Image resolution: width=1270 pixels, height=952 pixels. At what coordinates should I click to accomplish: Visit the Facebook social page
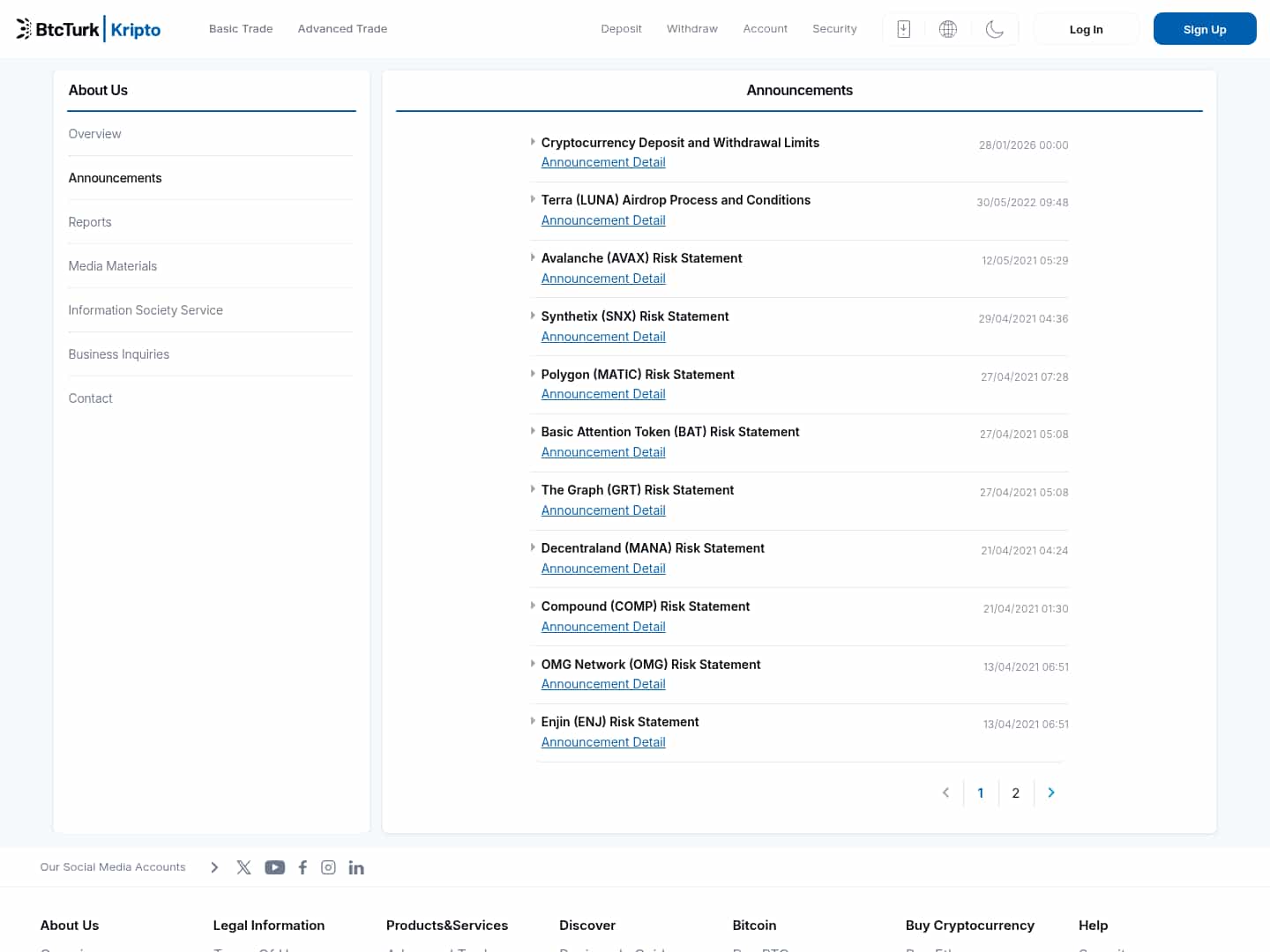303,867
